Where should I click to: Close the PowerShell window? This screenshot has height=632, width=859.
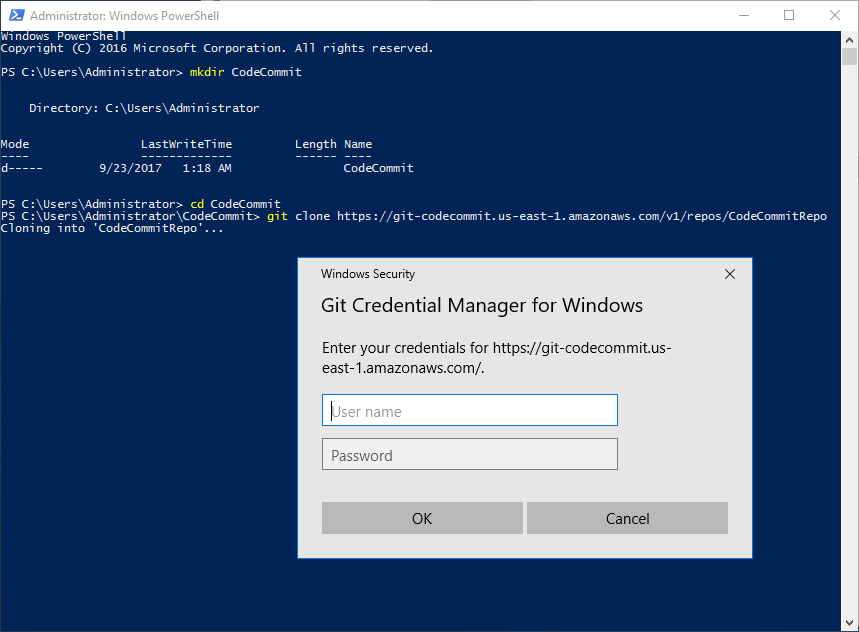point(834,15)
